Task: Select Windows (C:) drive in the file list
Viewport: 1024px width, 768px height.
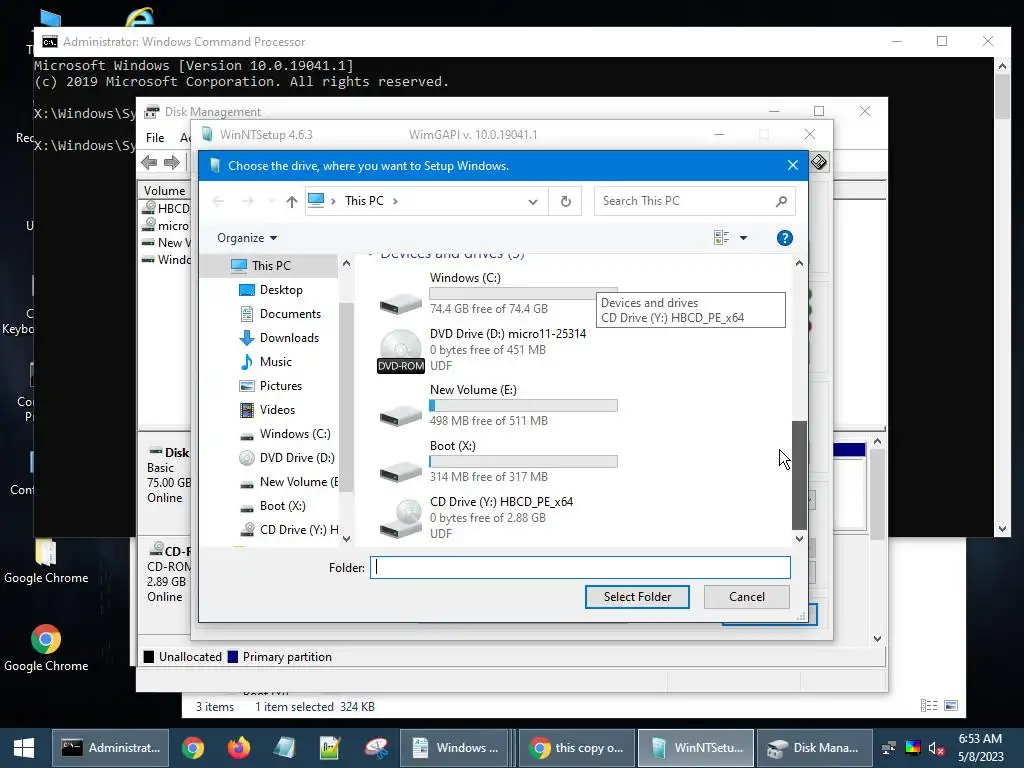Action: point(496,294)
